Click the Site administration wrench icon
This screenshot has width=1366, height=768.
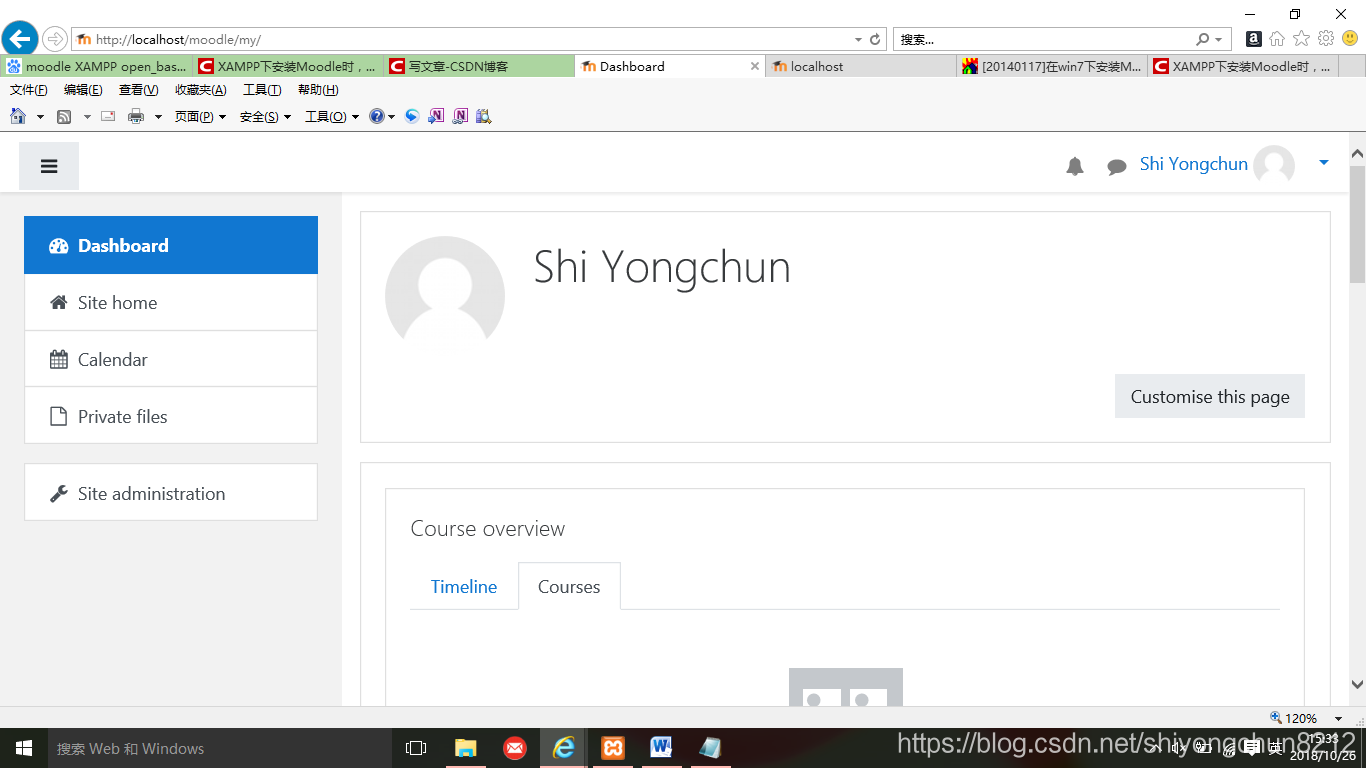[58, 492]
